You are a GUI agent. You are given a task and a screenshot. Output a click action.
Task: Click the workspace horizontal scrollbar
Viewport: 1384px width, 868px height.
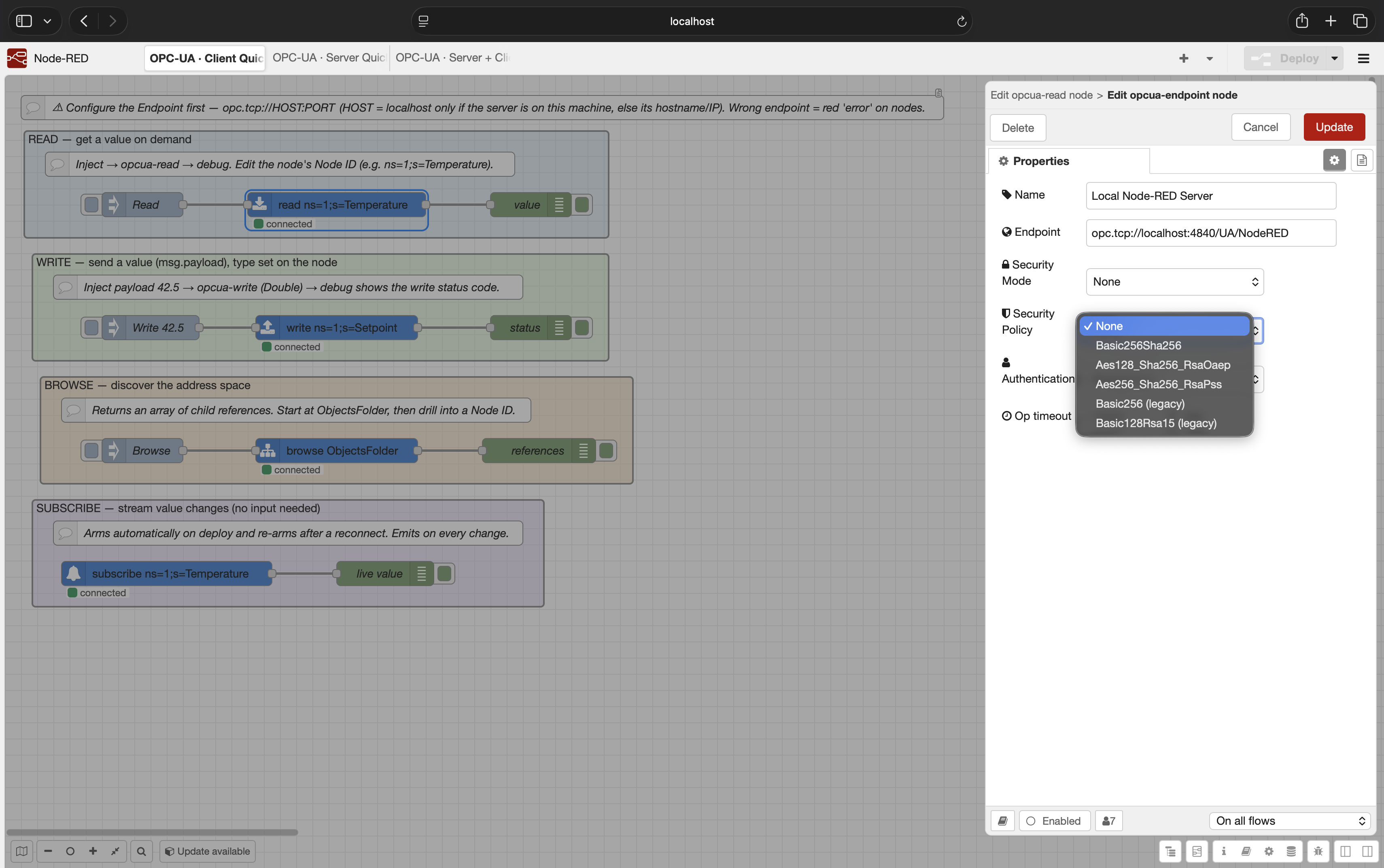click(x=152, y=832)
